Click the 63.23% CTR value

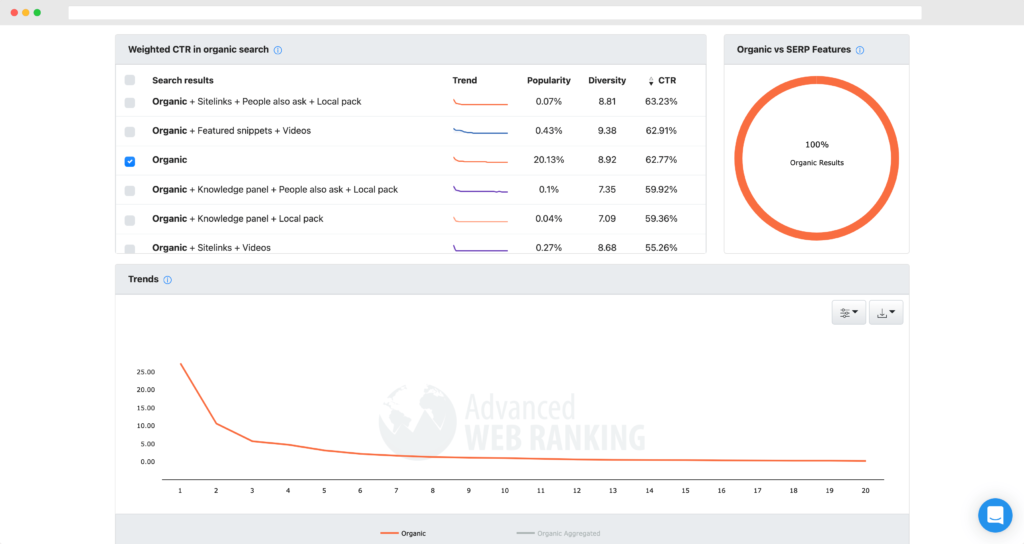(661, 102)
